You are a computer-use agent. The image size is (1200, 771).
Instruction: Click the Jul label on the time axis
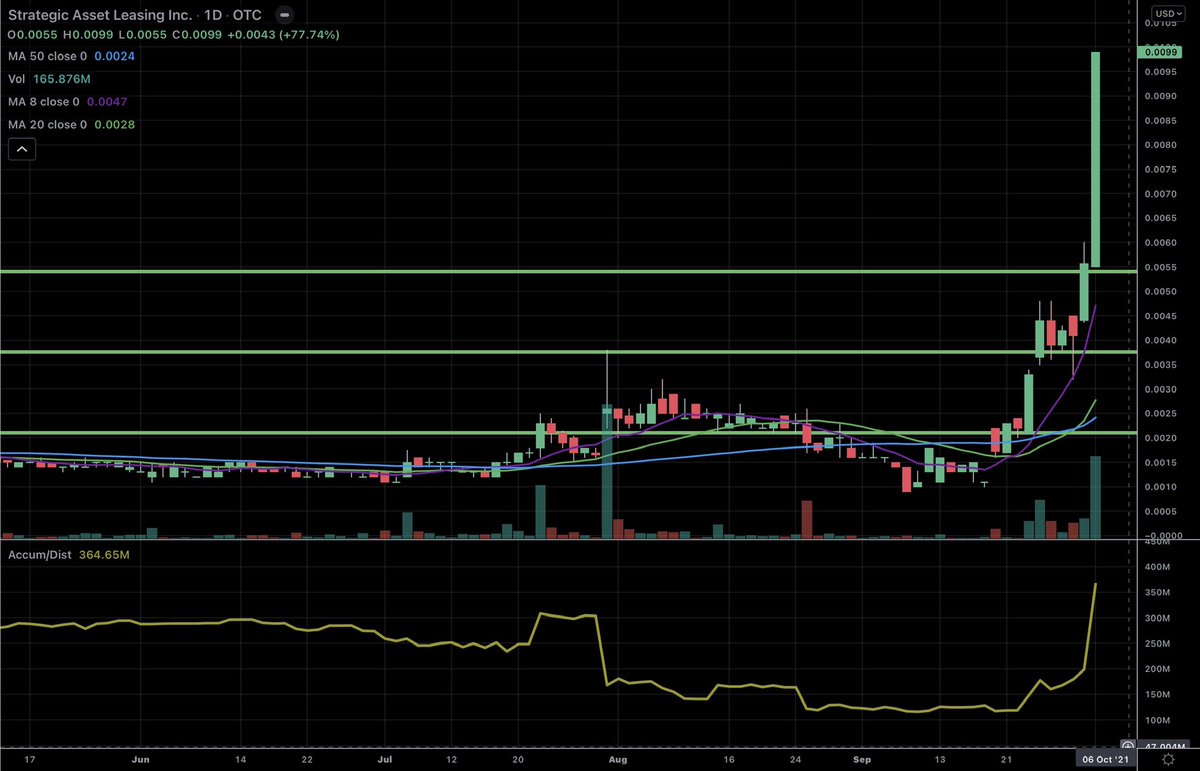[x=386, y=760]
